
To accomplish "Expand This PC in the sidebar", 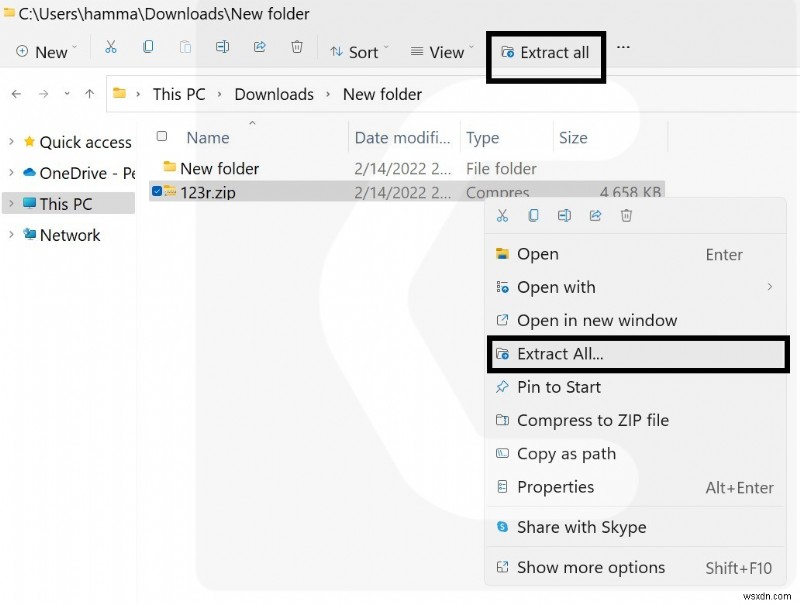I will [12, 203].
